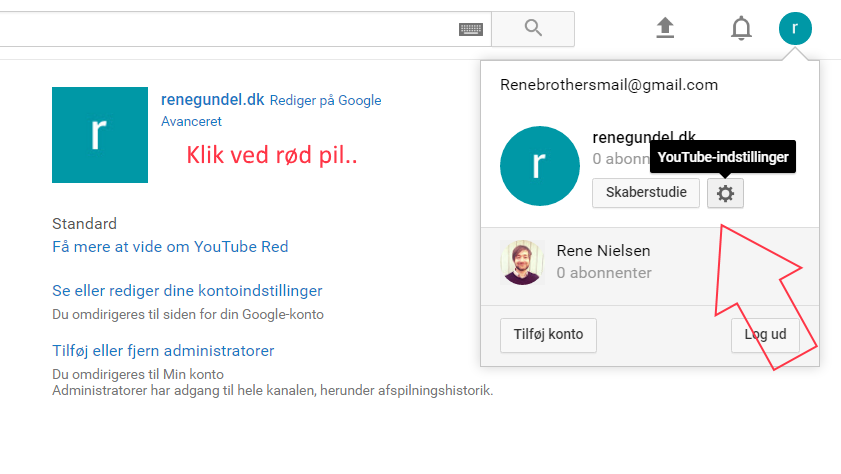Open the Avanceret link
Screen dimensions: 841x474
191,122
